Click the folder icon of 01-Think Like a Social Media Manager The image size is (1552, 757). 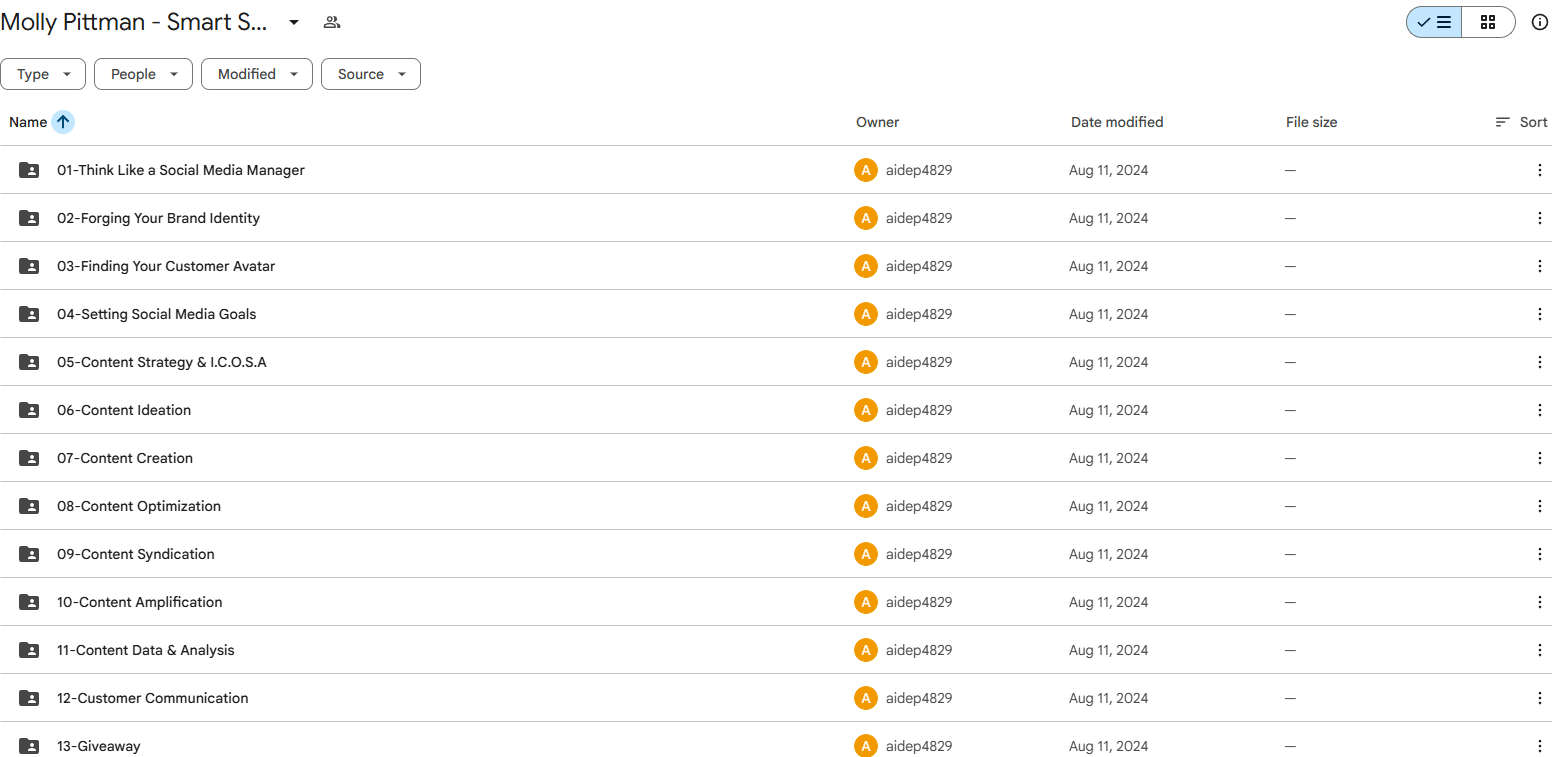(x=29, y=170)
